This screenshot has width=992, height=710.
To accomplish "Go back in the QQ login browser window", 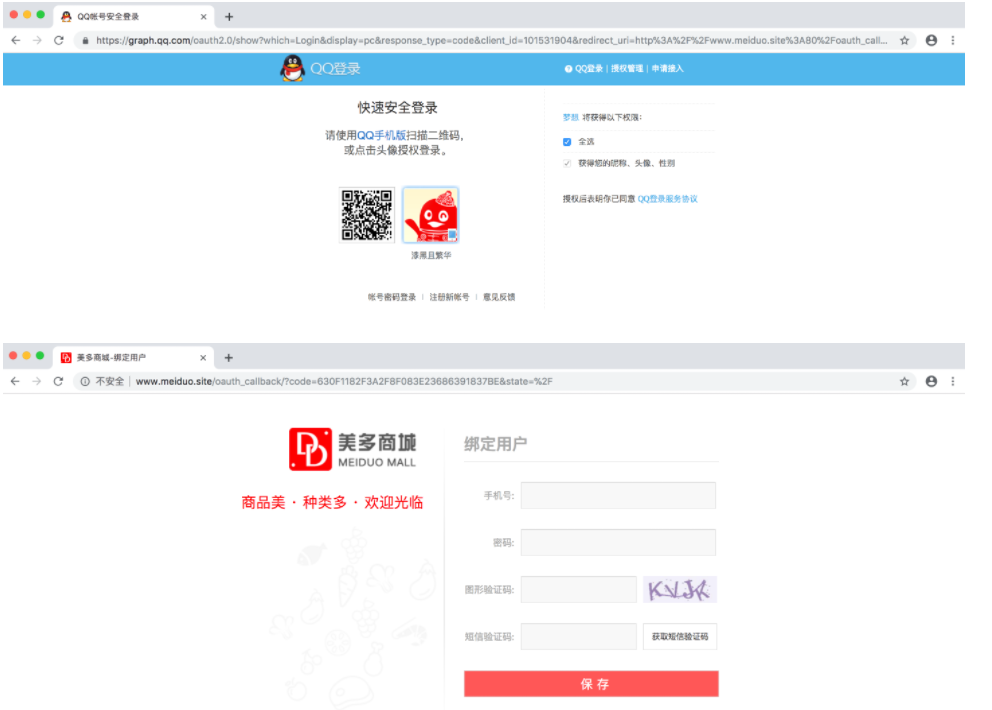I will (16, 40).
